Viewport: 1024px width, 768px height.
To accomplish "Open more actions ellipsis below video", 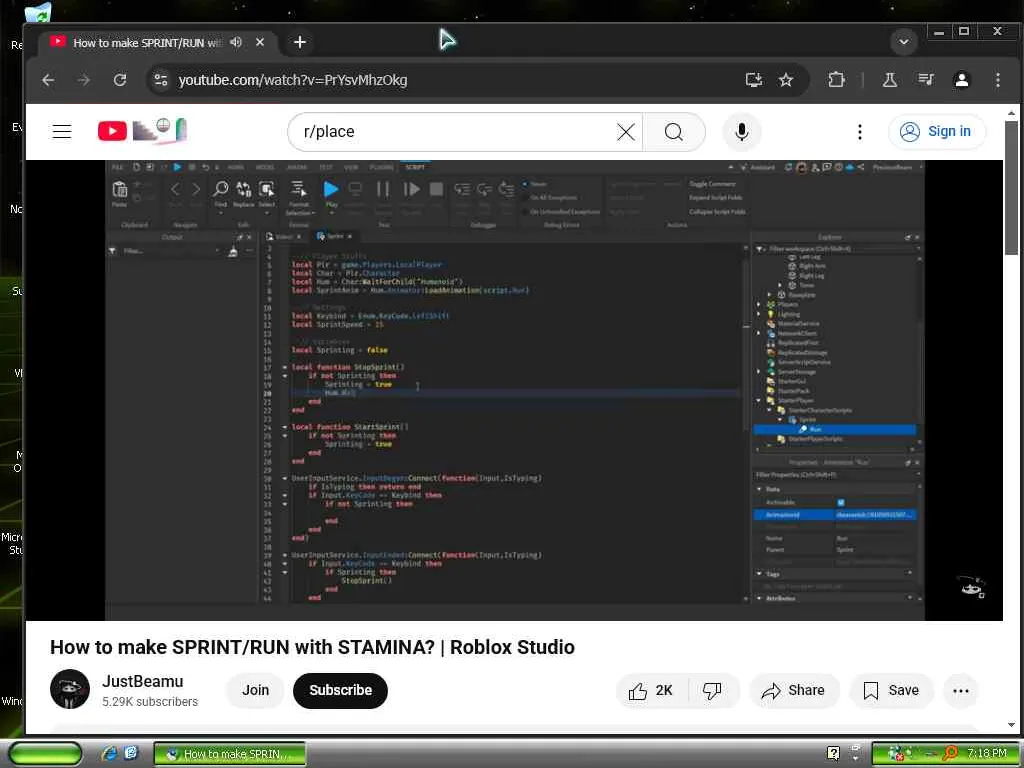I will (961, 690).
